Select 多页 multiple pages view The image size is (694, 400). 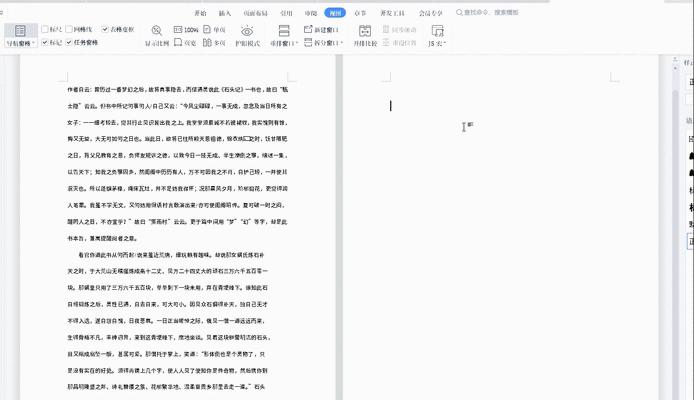click(214, 43)
